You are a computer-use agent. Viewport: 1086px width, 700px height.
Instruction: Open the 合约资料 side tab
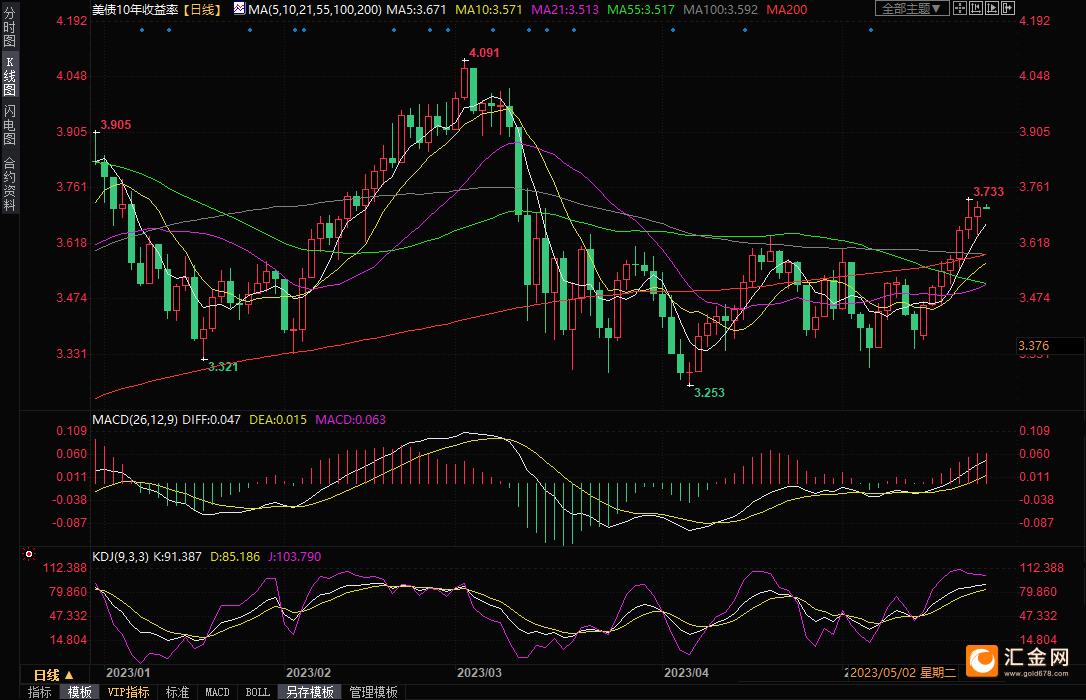(x=10, y=183)
